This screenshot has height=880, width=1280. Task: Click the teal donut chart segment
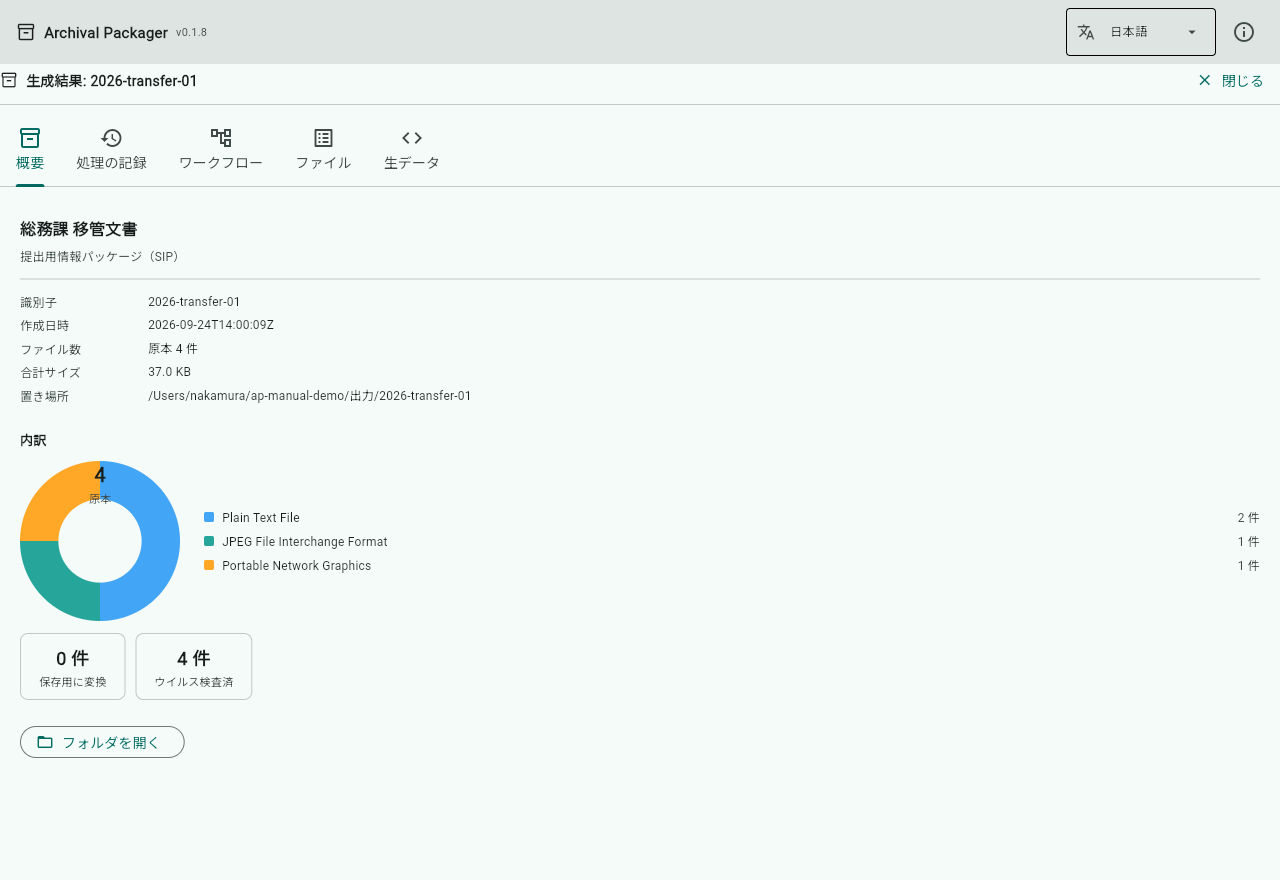pos(57,584)
